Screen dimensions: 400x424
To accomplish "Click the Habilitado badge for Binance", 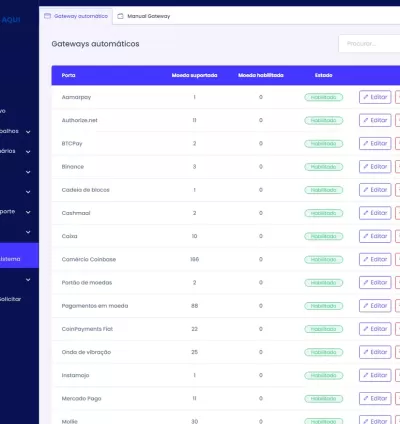I will coord(323,167).
